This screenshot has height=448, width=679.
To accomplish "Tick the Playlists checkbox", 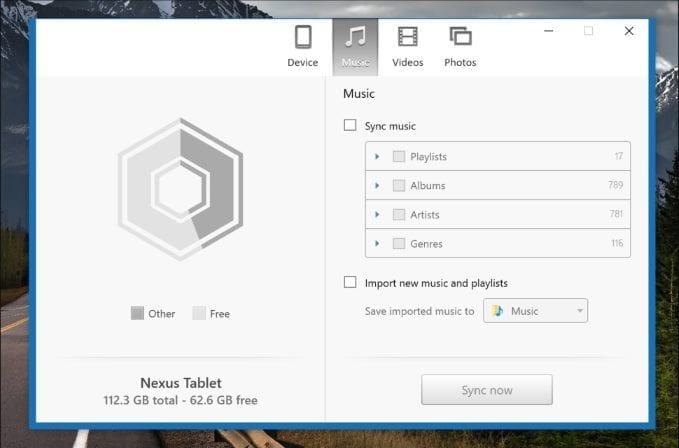I will point(399,157).
